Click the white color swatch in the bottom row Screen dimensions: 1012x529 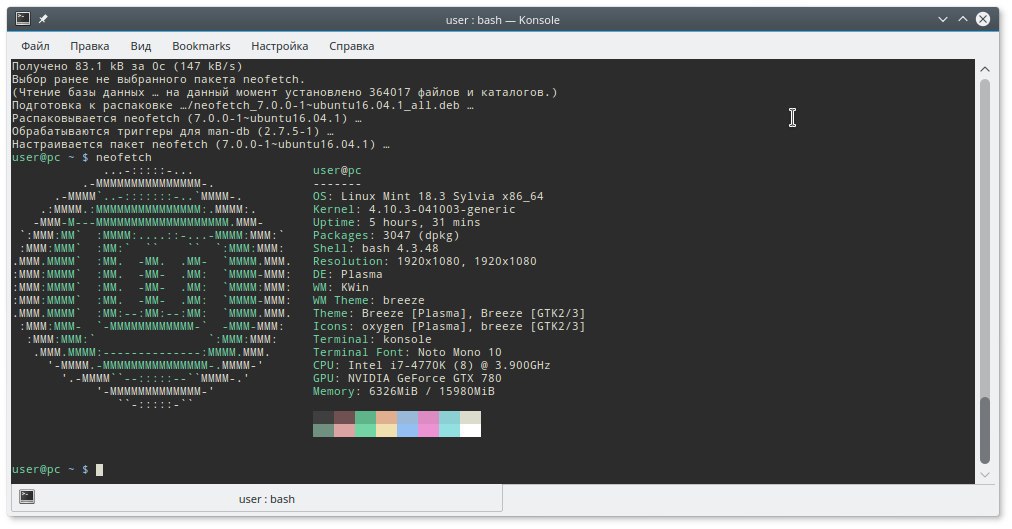pos(471,430)
